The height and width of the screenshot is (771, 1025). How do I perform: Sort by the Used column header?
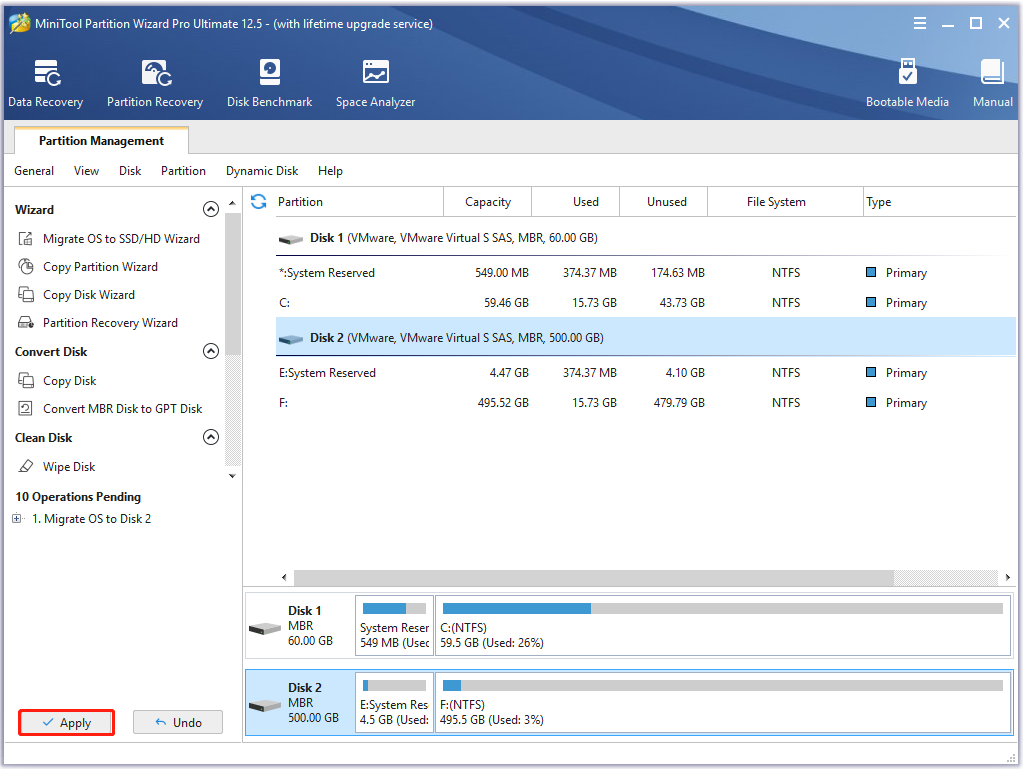tap(576, 201)
